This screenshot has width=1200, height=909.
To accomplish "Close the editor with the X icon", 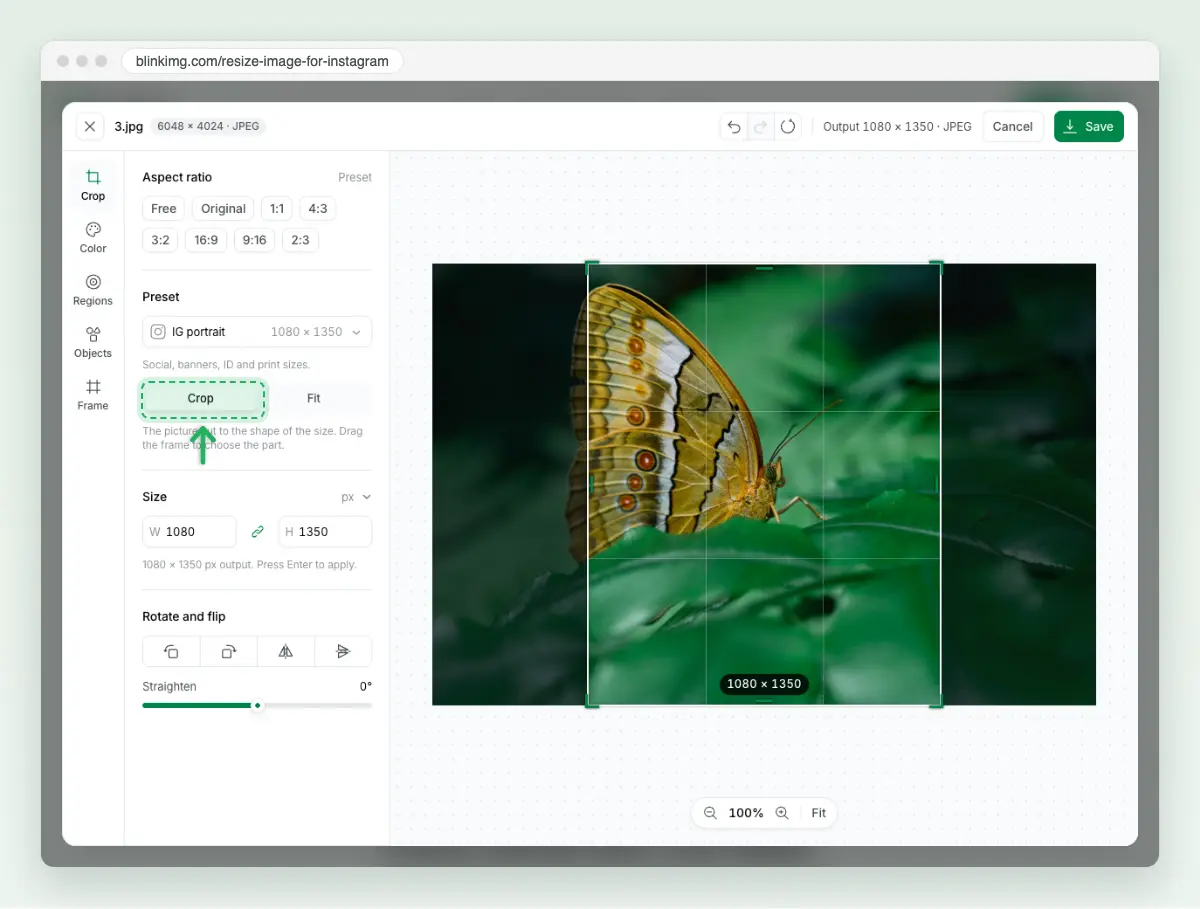I will pos(90,127).
